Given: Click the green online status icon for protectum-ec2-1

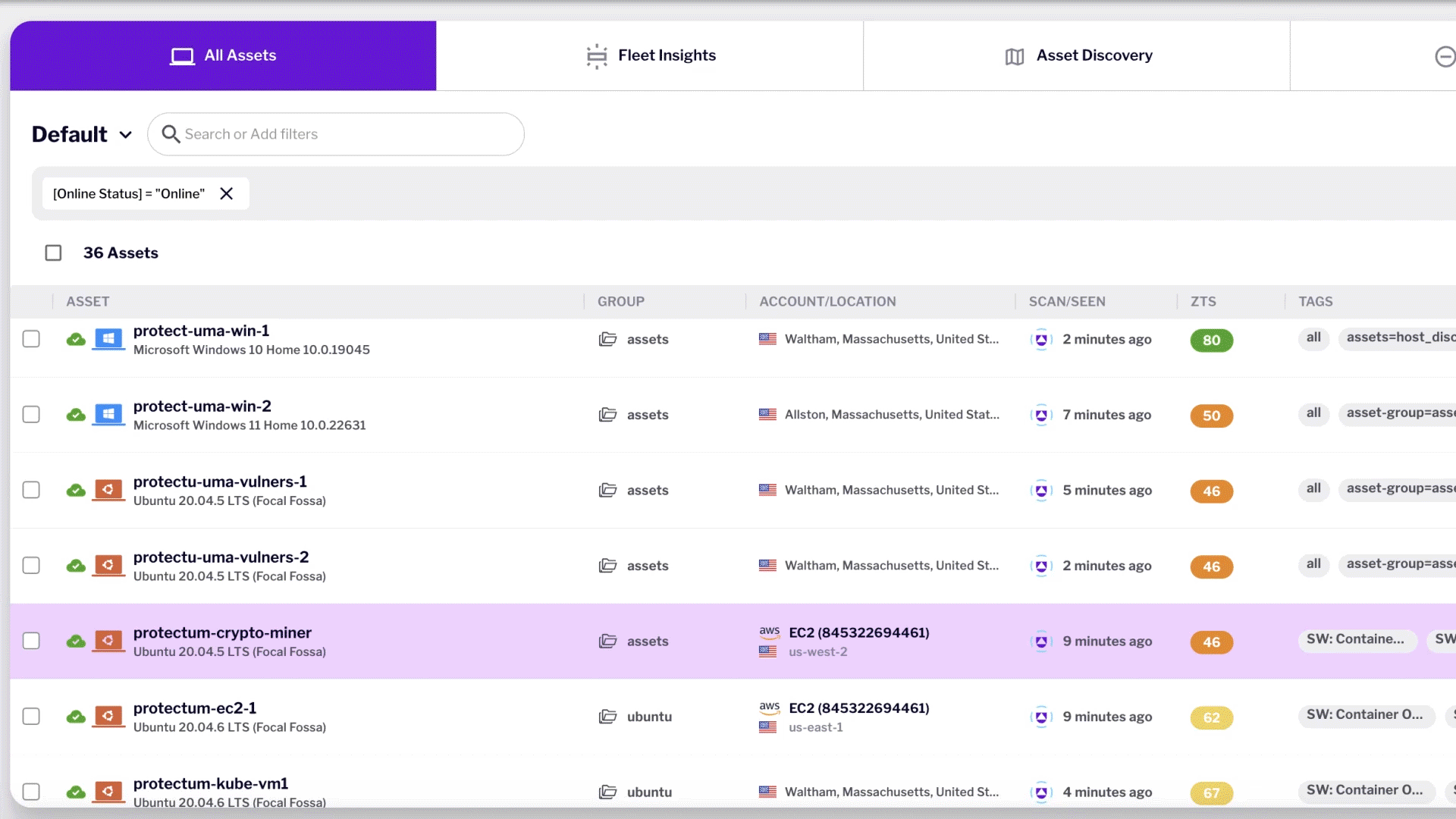Looking at the screenshot, I should coord(76,717).
